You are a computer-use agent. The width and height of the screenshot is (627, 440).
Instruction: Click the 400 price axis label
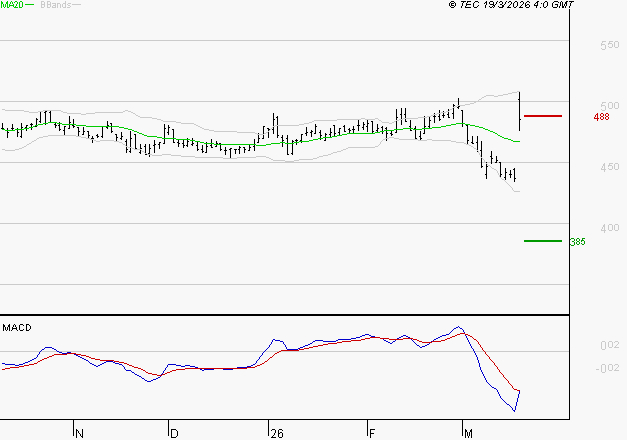[609, 228]
